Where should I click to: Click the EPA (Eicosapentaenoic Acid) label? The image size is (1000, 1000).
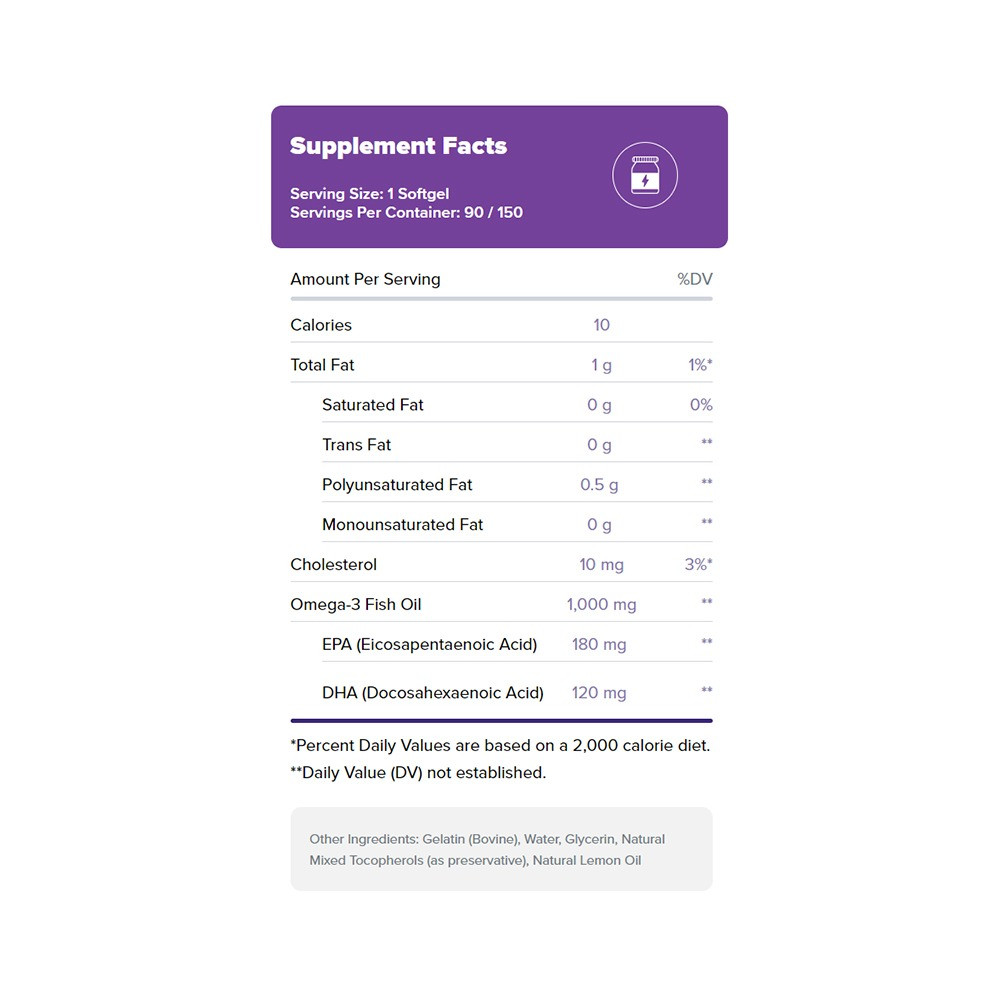pos(429,645)
